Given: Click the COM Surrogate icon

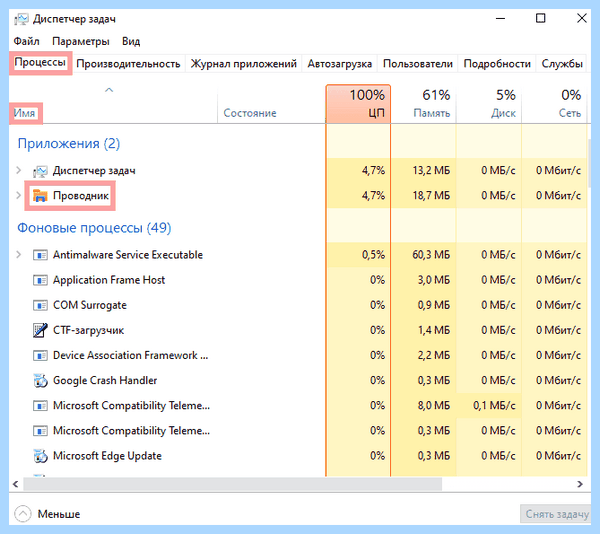Looking at the screenshot, I should [x=40, y=305].
